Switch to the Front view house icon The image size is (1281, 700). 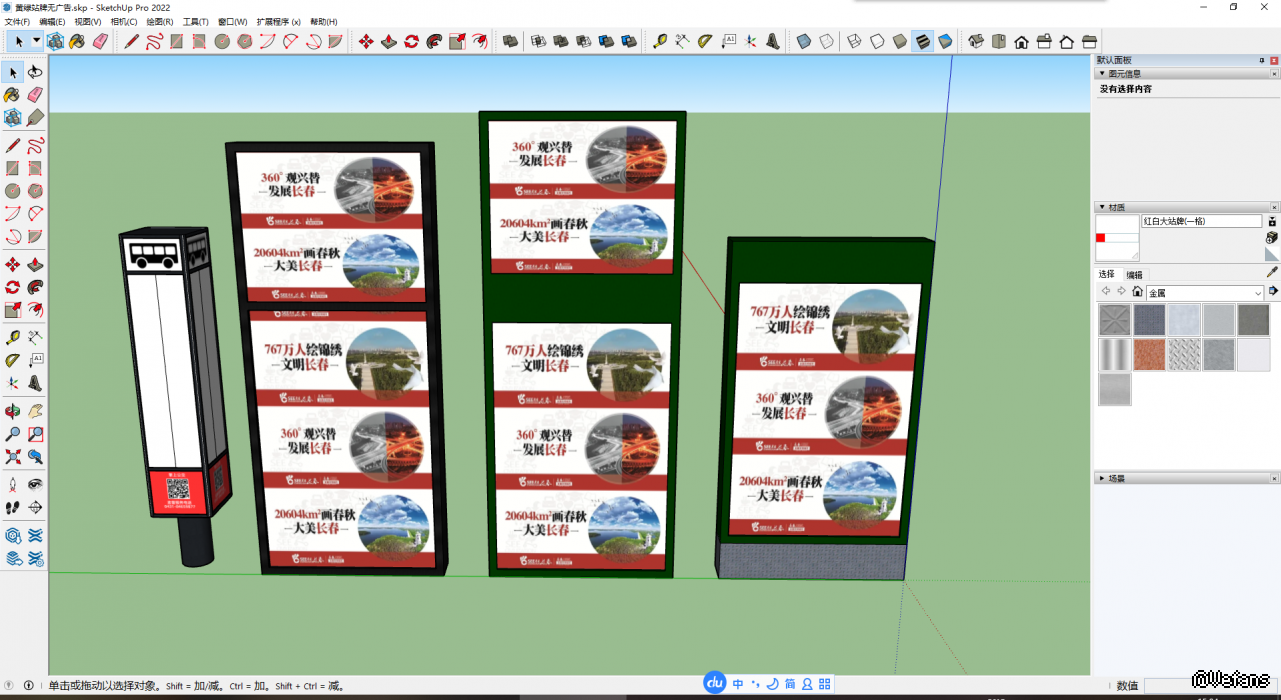[x=1022, y=41]
